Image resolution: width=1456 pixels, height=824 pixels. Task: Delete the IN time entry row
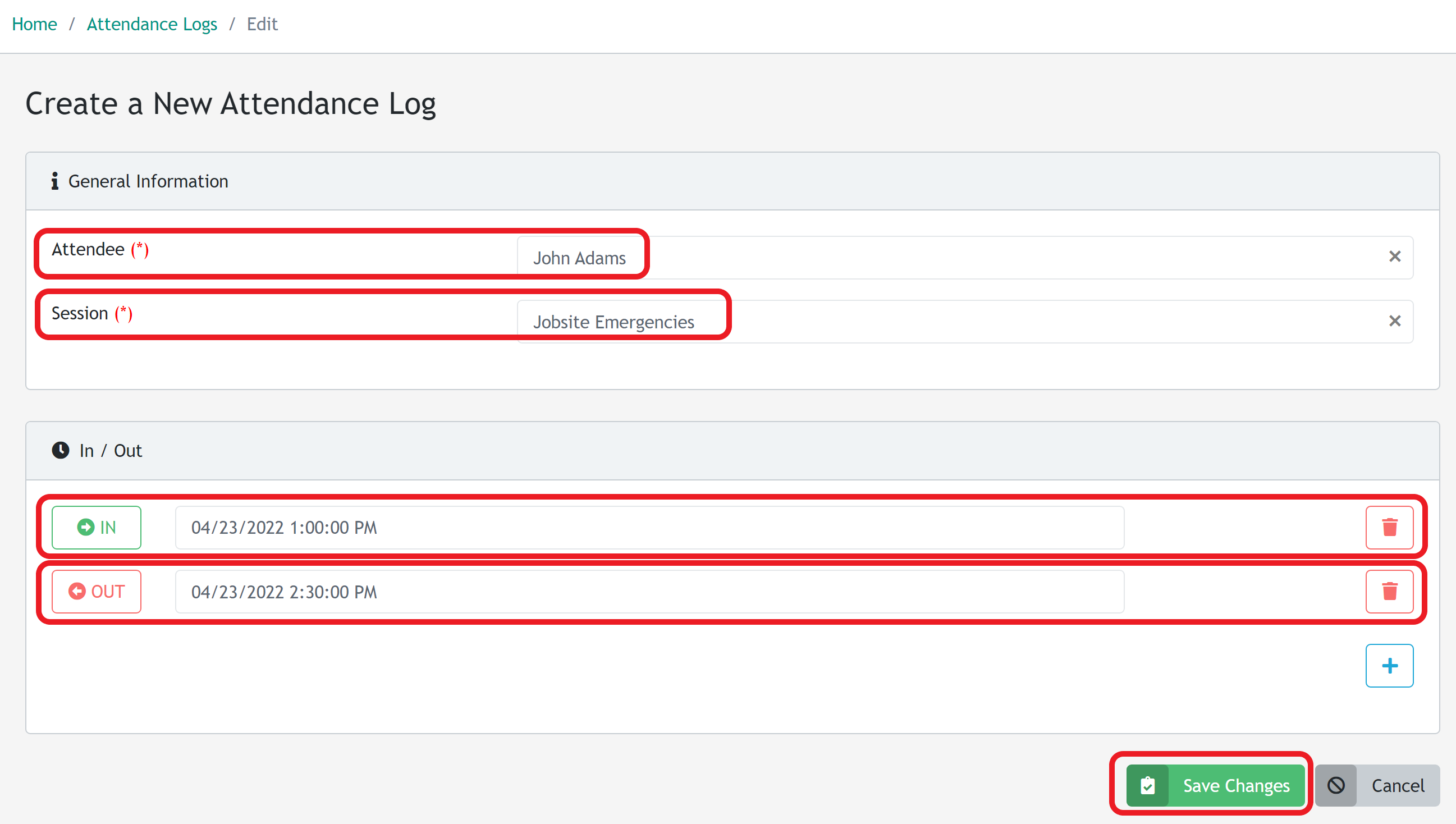(x=1389, y=527)
